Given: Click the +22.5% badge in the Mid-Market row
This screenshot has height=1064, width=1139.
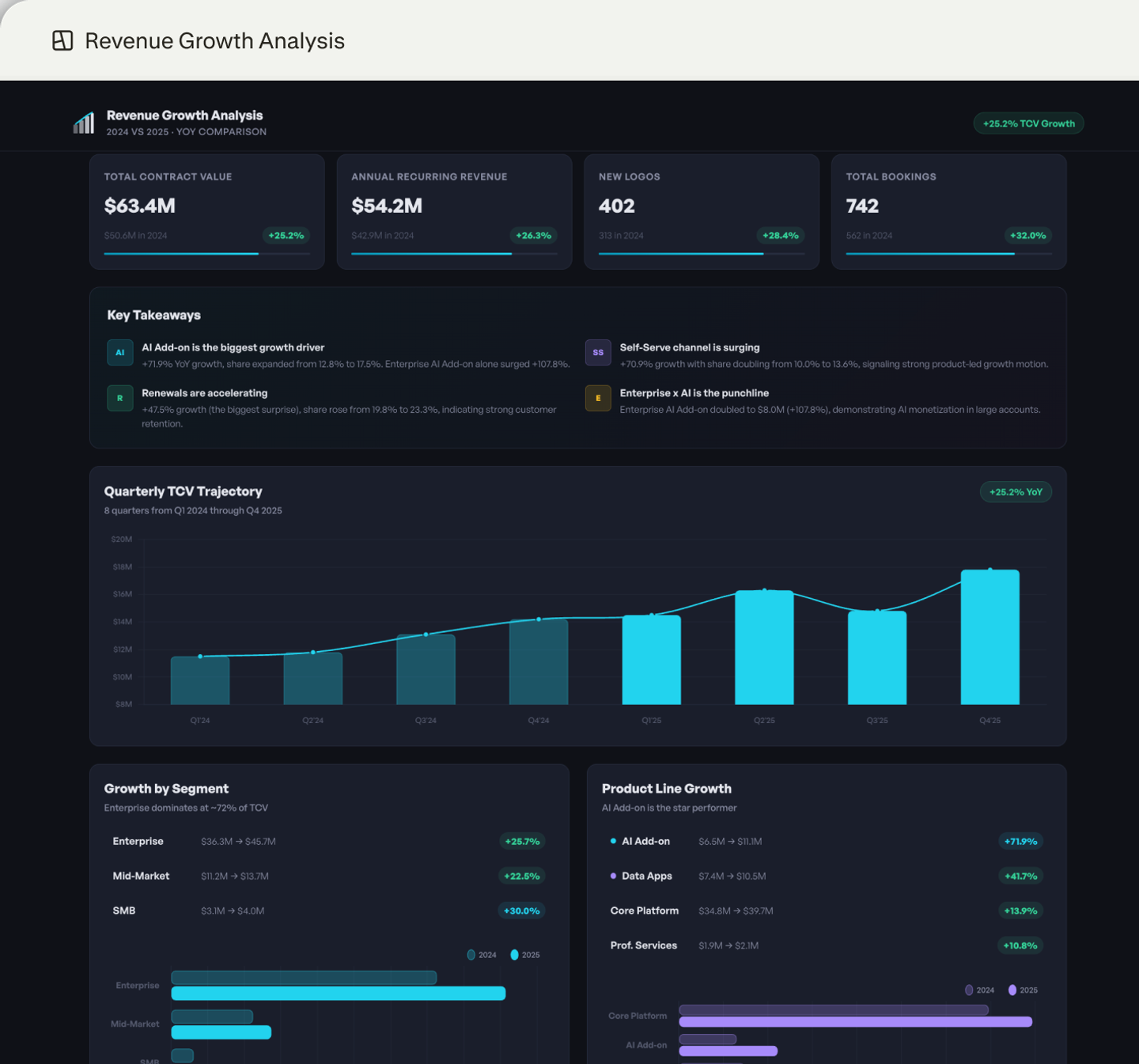Looking at the screenshot, I should click(522, 877).
